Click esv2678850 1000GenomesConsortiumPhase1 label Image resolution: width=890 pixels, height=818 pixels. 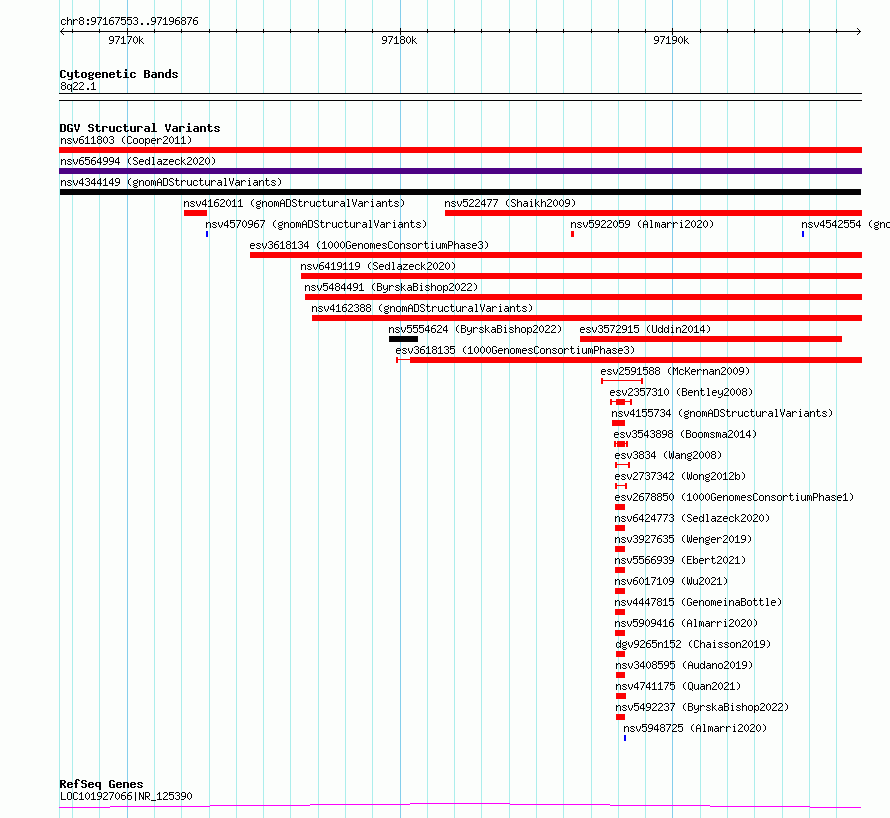pos(734,497)
